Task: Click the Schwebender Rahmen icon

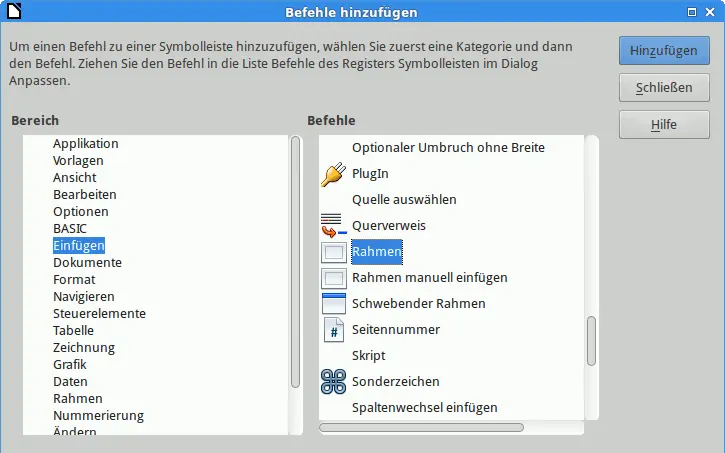Action: click(x=332, y=304)
